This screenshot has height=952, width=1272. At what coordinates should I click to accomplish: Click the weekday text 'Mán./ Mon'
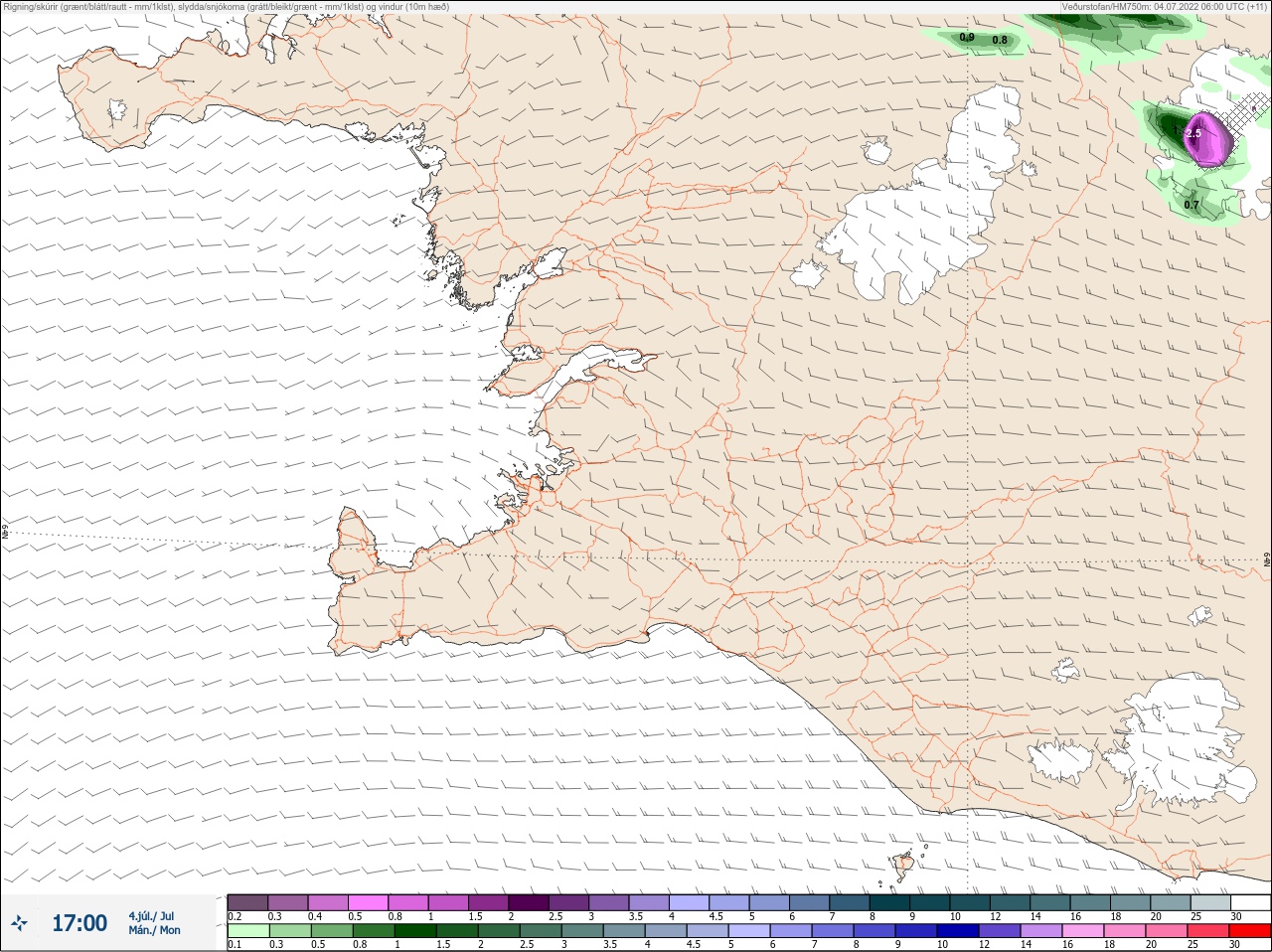[154, 930]
